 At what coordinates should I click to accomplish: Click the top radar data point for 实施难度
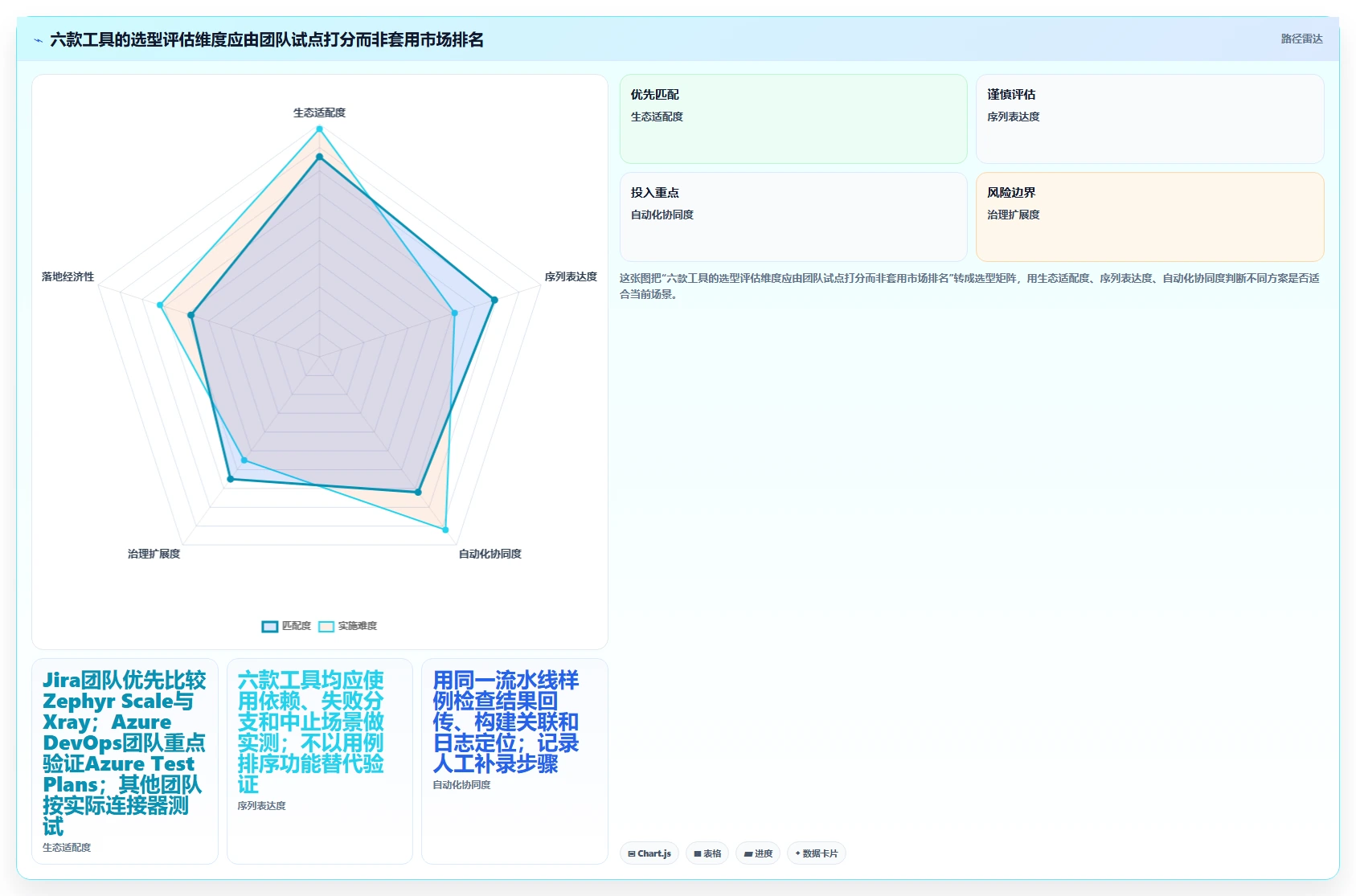(x=319, y=129)
